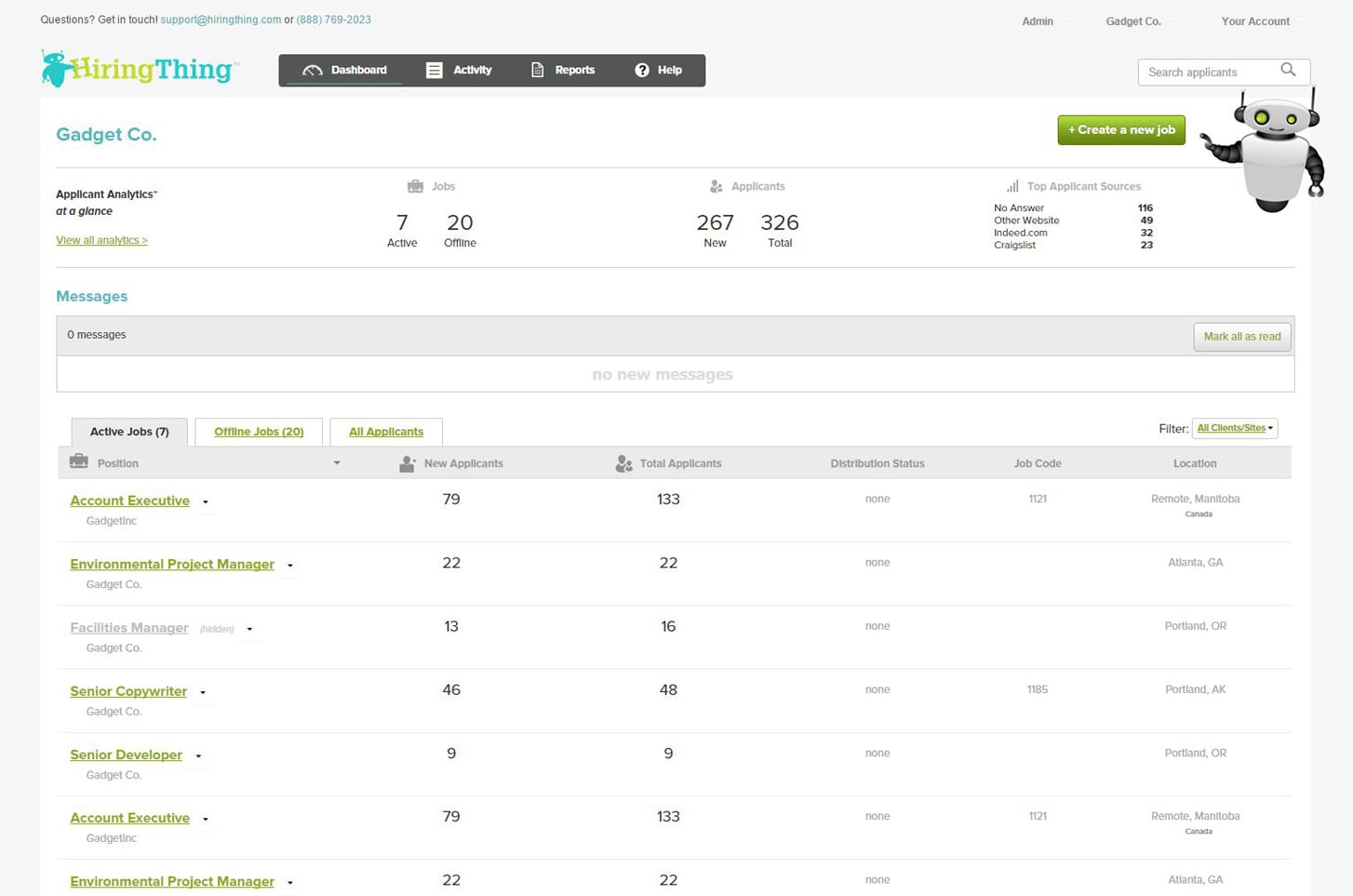The image size is (1353, 896).
Task: Click Create a new job button
Action: (1121, 130)
